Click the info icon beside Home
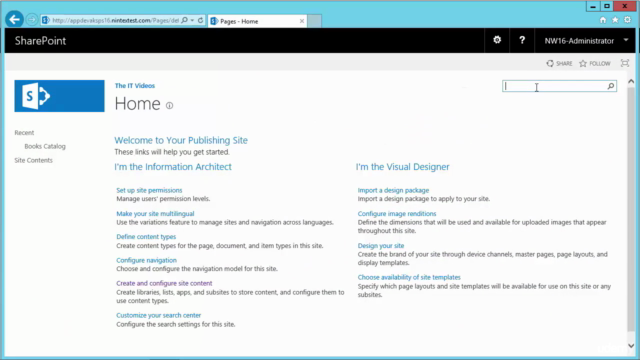Image resolution: width=640 pixels, height=360 pixels. pos(169,106)
